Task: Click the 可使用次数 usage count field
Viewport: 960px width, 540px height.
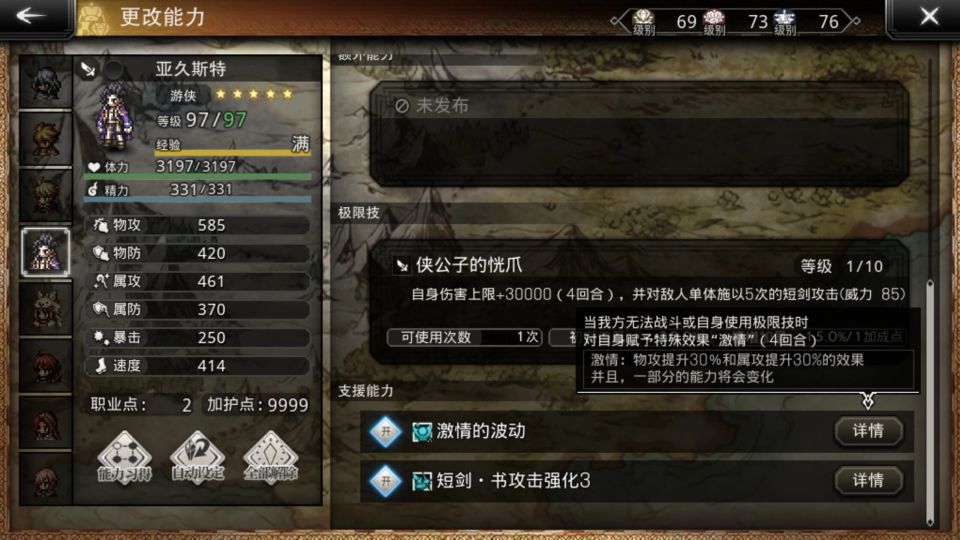Action: (x=465, y=337)
